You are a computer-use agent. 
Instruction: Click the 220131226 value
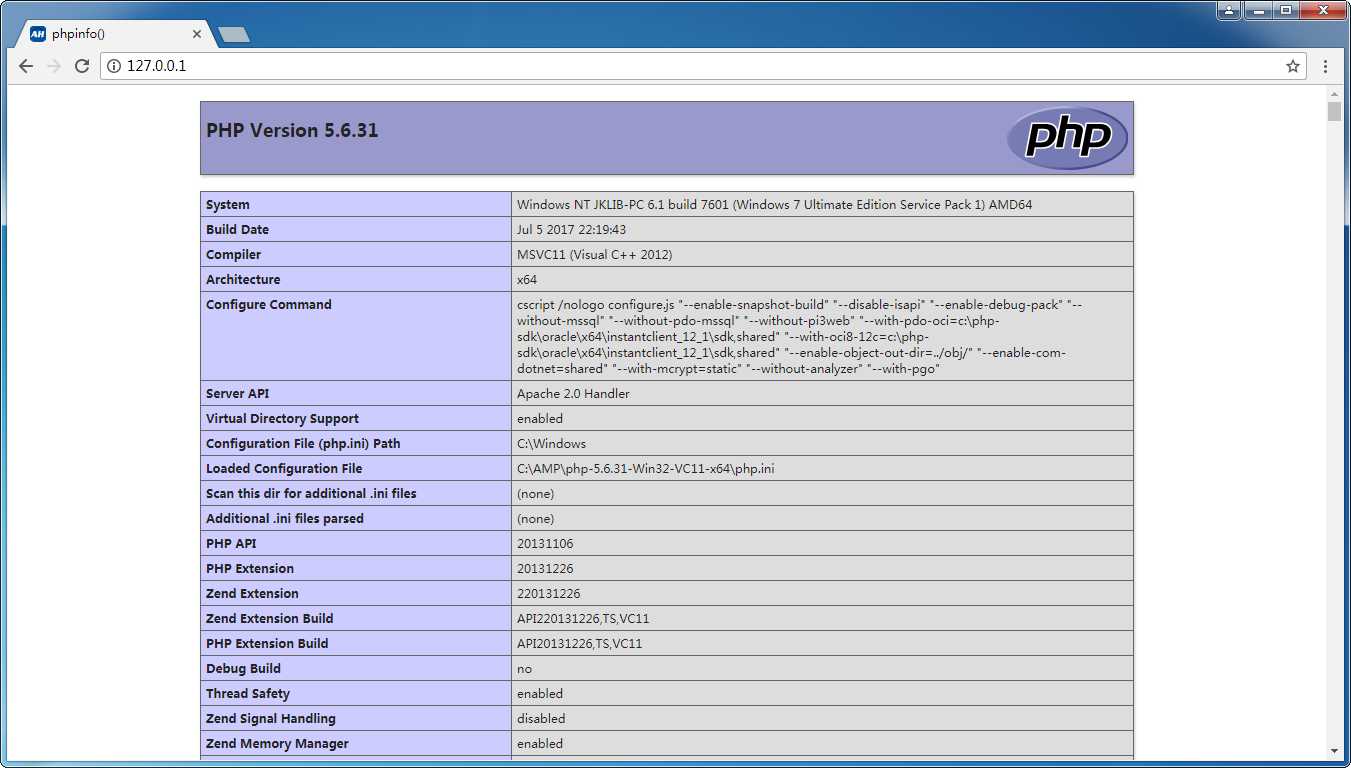pyautogui.click(x=548, y=594)
